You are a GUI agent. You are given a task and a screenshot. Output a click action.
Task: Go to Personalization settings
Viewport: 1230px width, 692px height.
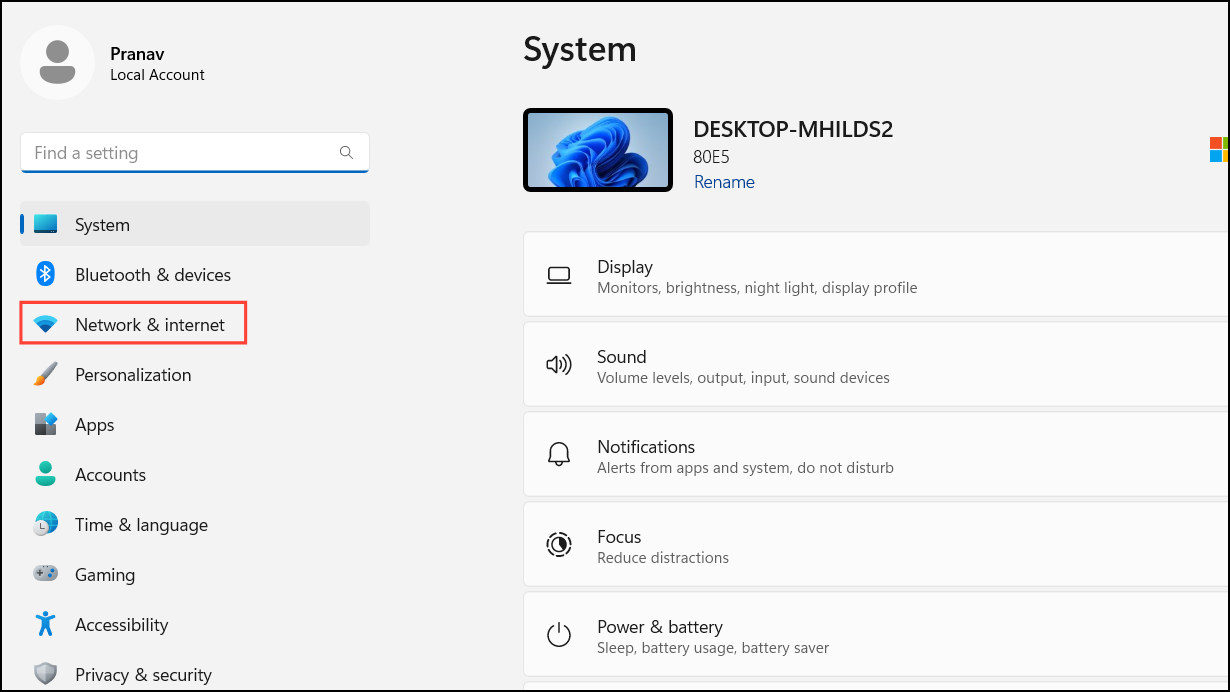195,374
